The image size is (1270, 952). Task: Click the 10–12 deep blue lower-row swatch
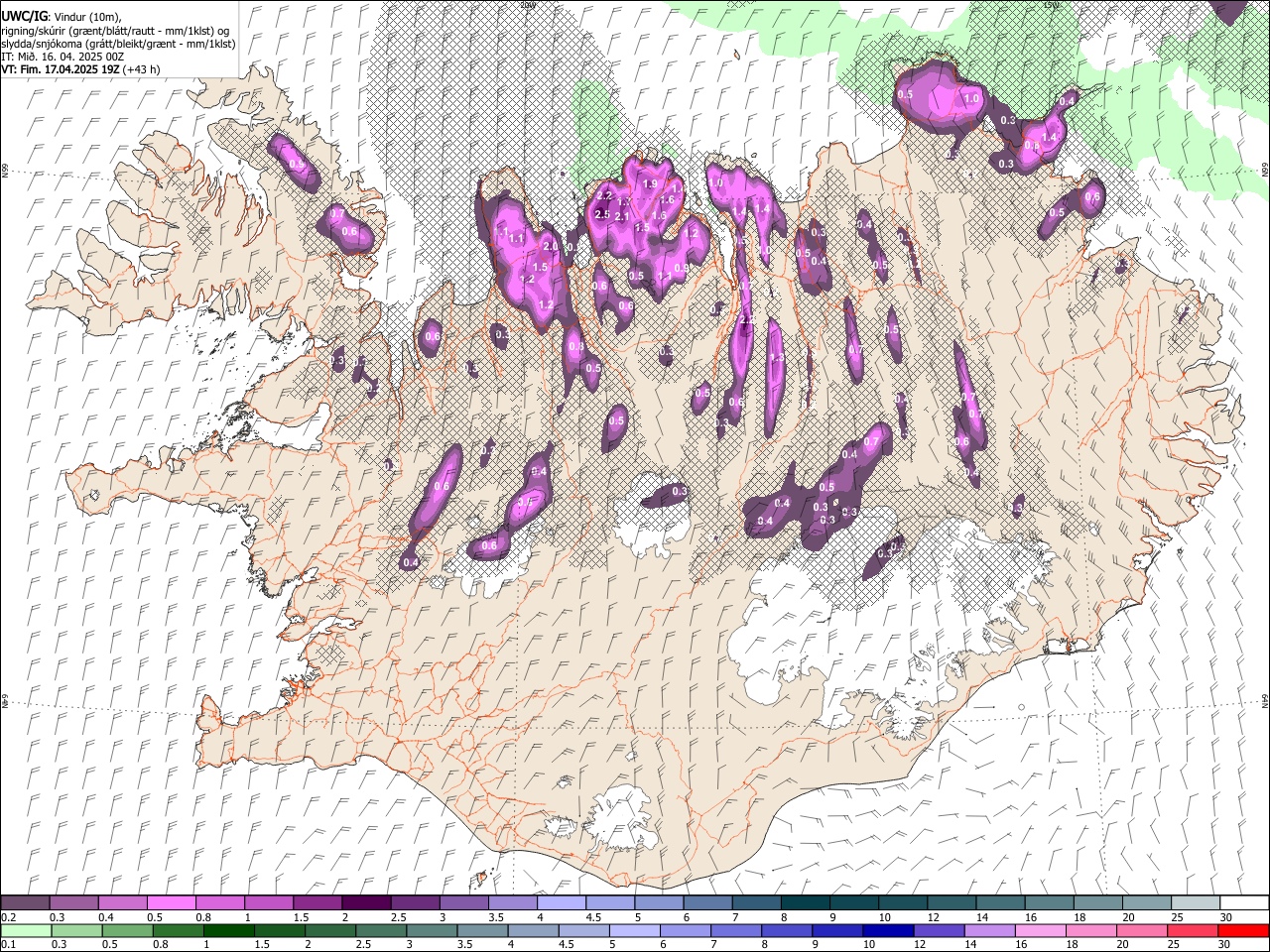click(888, 930)
